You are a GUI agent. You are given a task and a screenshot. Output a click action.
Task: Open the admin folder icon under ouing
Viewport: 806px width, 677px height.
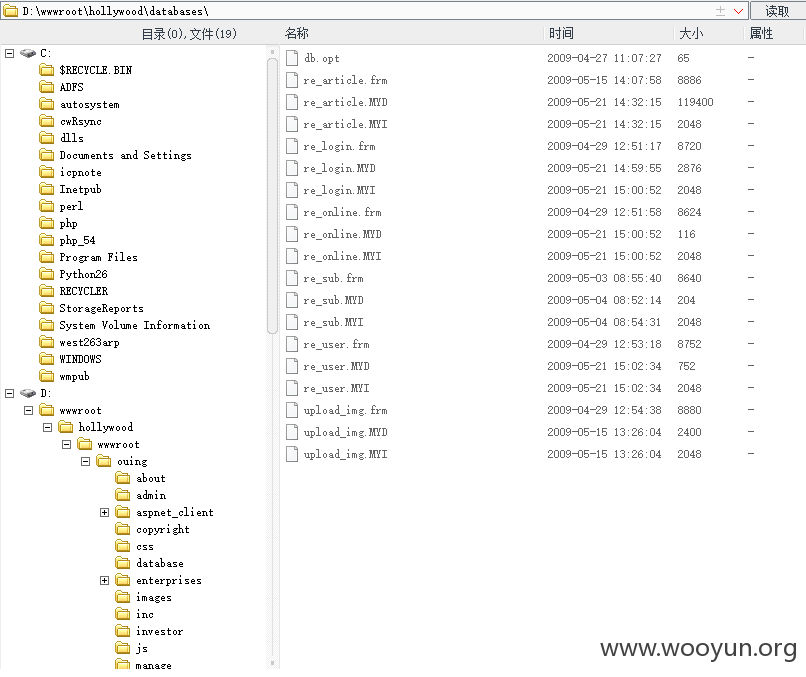[123, 495]
